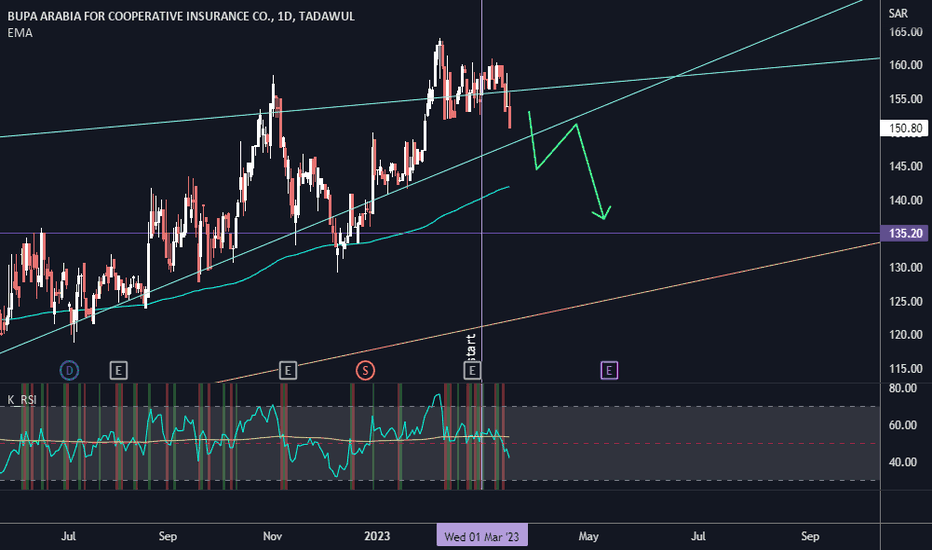Click the 165.00 price axis label
The image size is (932, 550).
[x=906, y=32]
